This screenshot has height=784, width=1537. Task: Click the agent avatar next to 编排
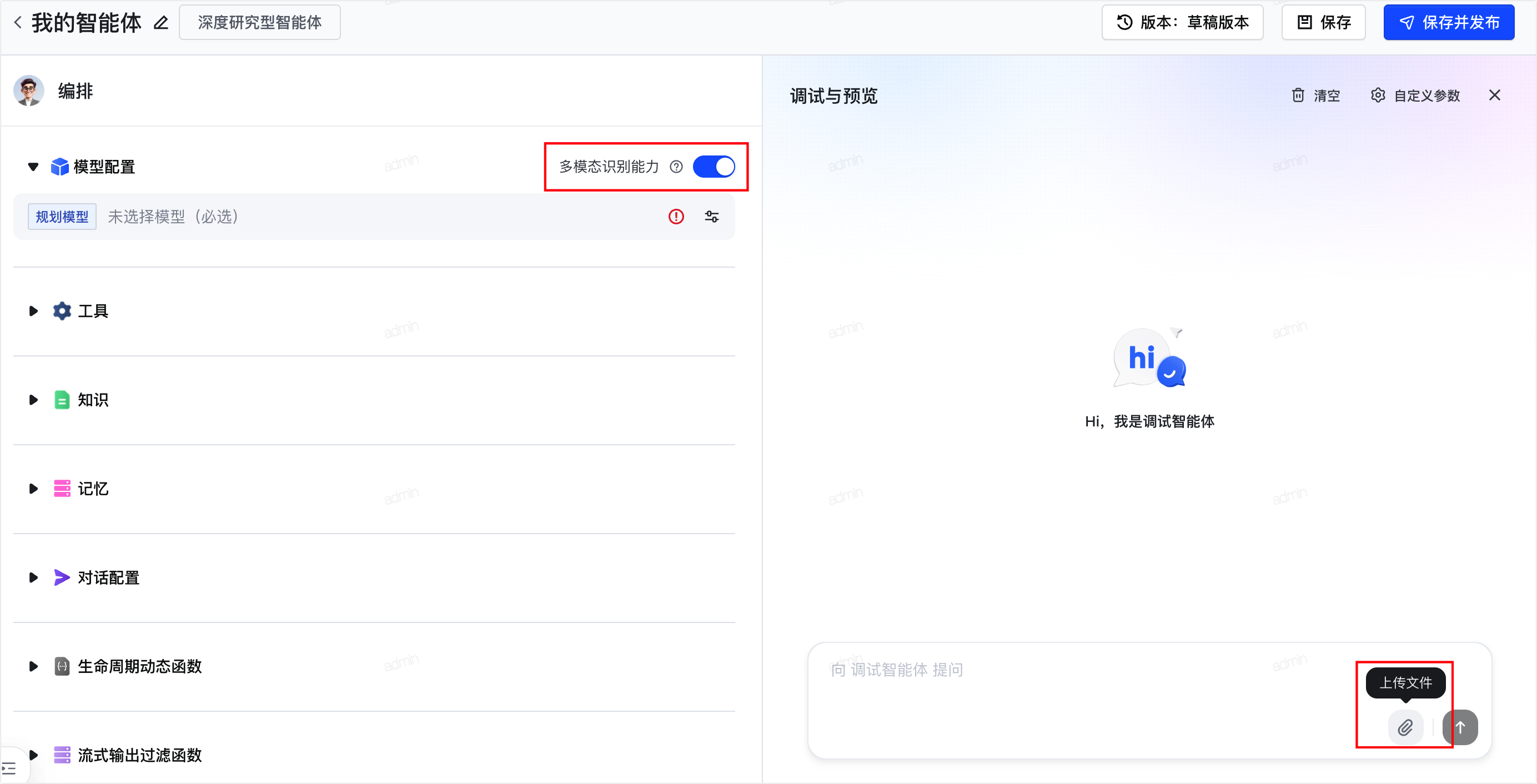click(x=29, y=91)
